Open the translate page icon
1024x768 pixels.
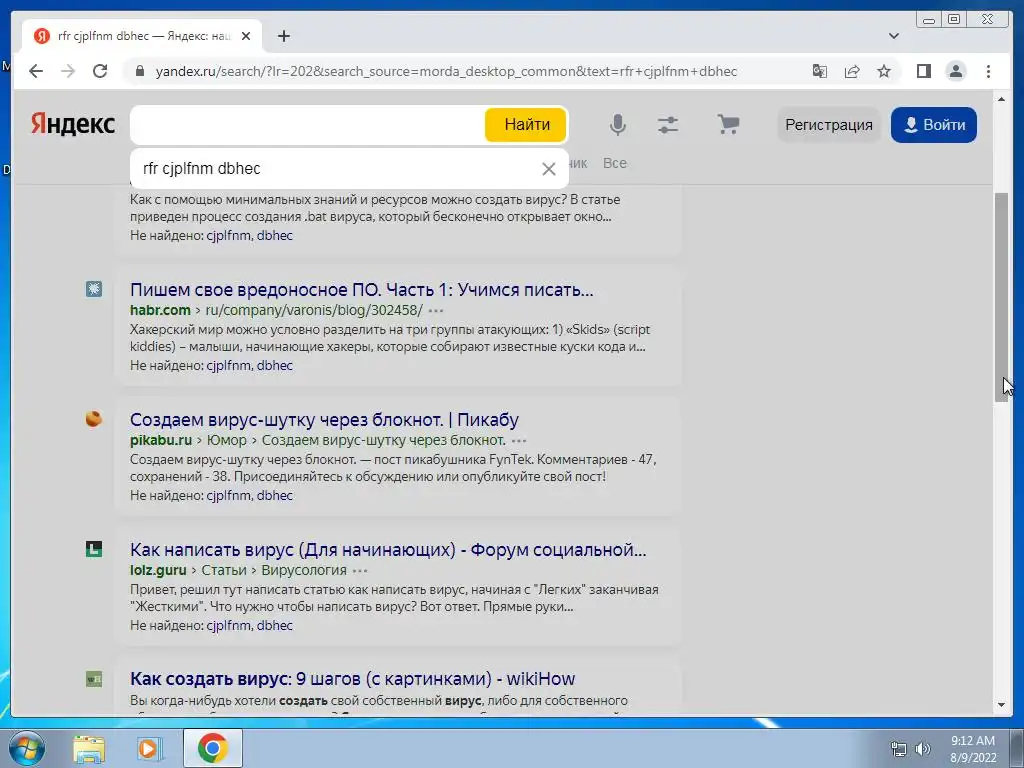820,71
